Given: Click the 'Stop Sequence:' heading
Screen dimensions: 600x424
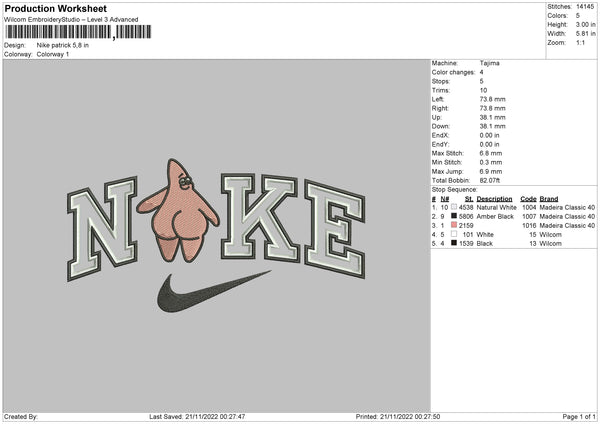Looking at the screenshot, I should tap(455, 190).
